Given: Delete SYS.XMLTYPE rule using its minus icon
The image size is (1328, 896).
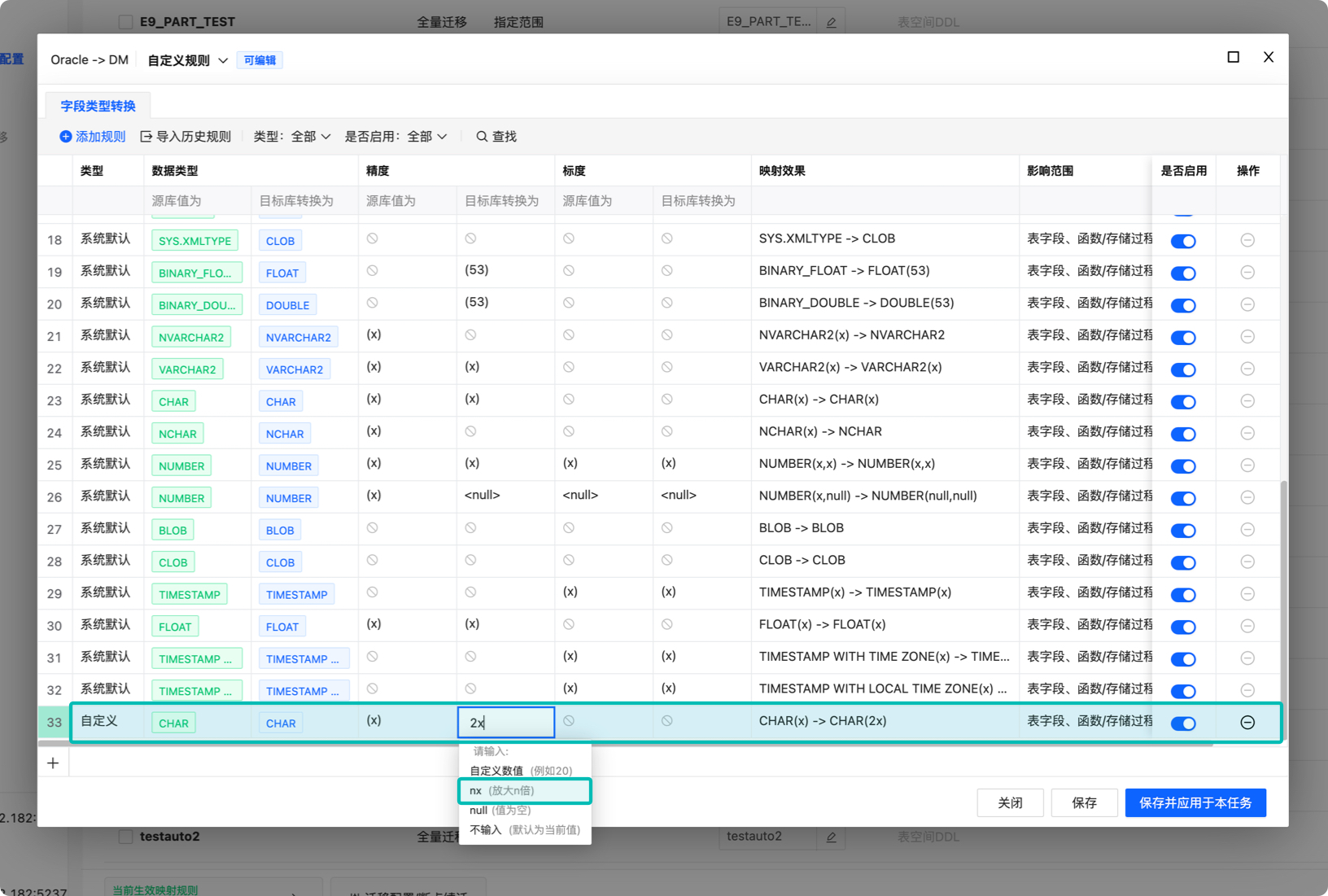Looking at the screenshot, I should pyautogui.click(x=1247, y=240).
